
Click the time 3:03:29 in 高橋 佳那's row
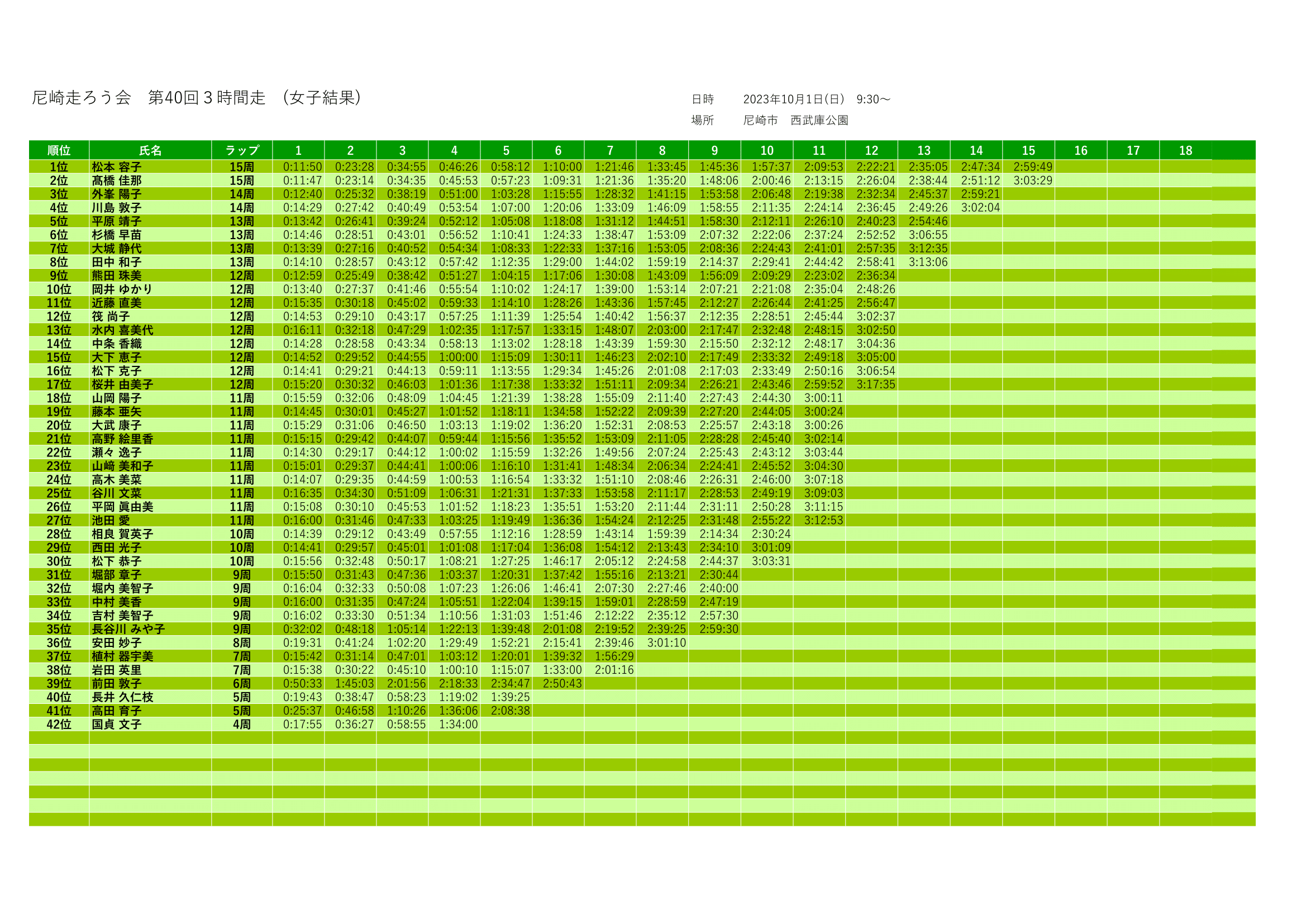coord(1033,180)
